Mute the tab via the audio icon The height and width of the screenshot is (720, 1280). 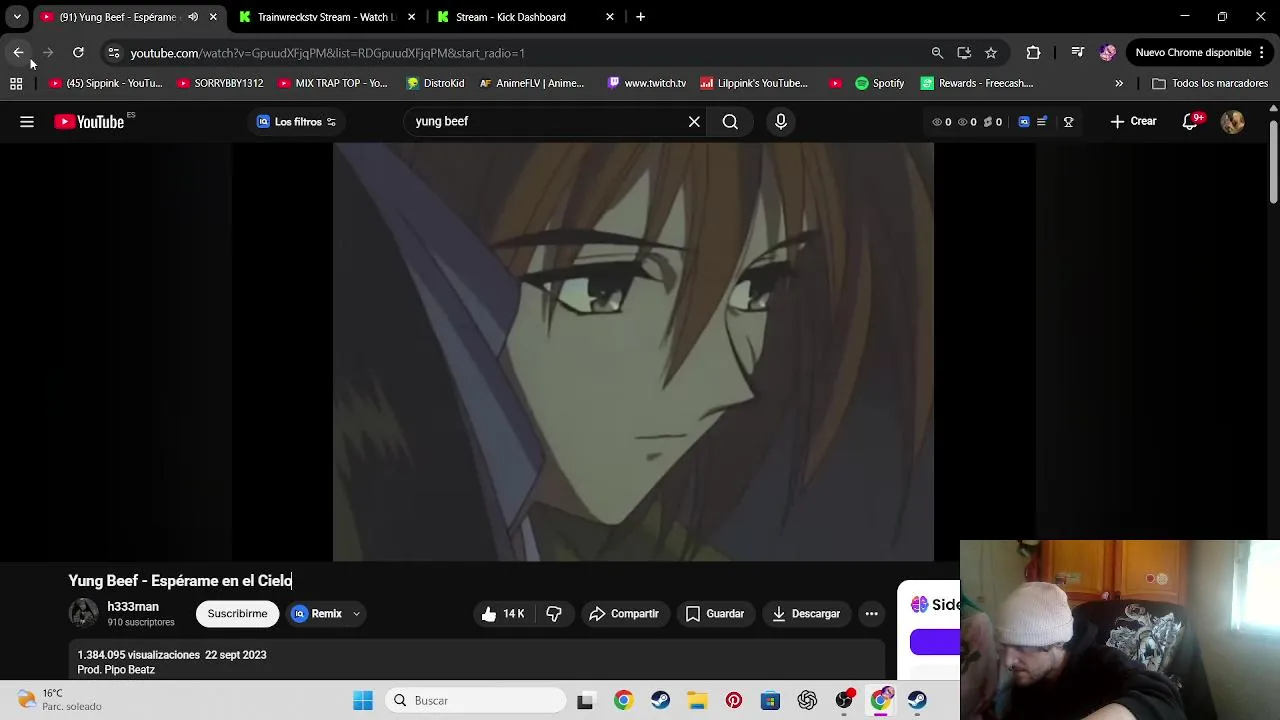coord(193,17)
